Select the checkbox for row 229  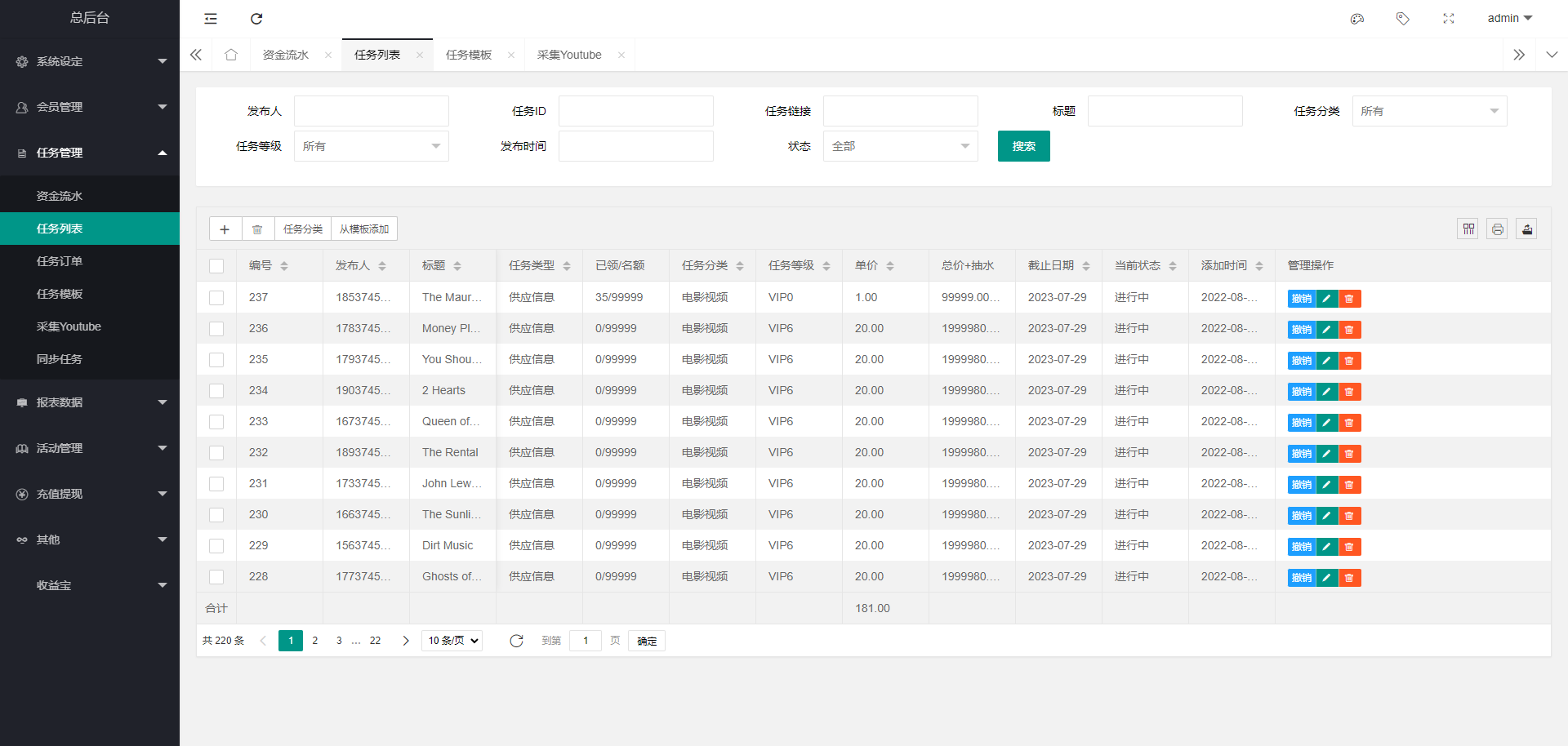(x=216, y=546)
